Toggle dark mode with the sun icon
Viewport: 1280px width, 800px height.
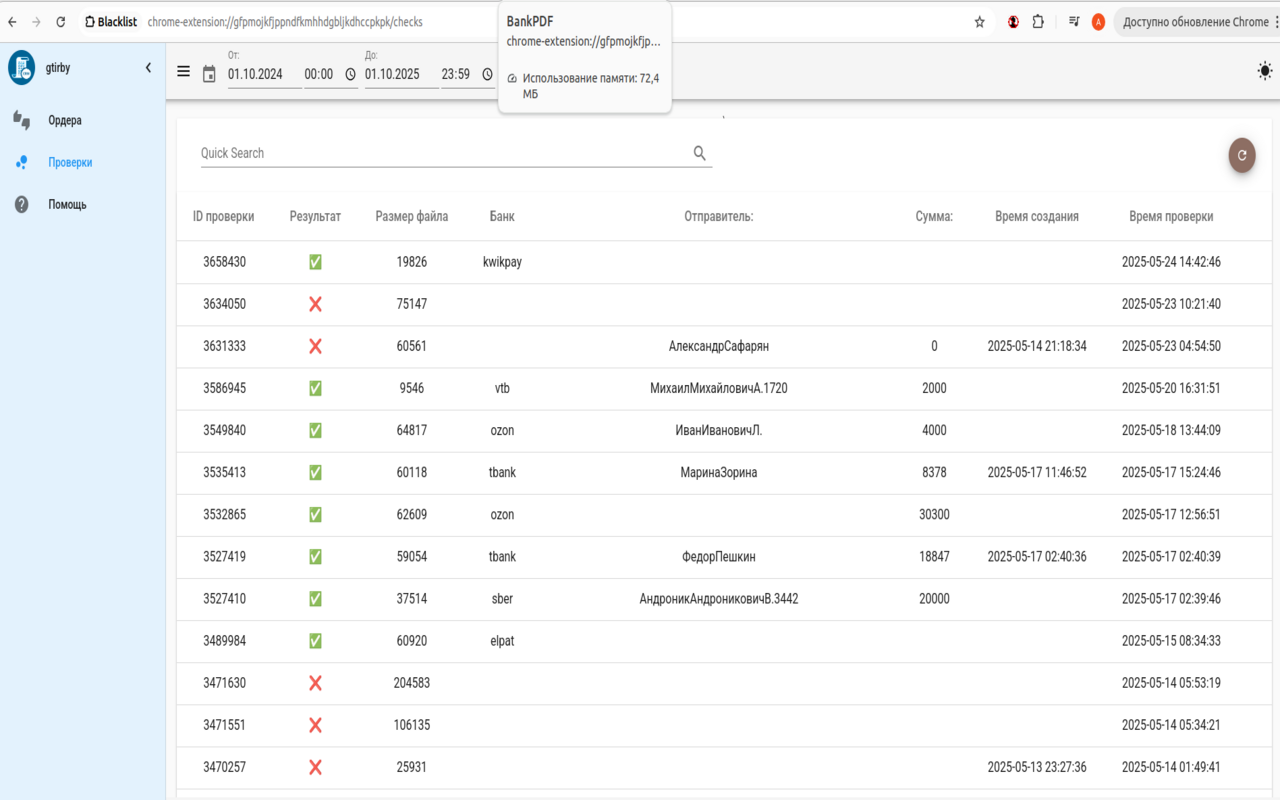1264,71
